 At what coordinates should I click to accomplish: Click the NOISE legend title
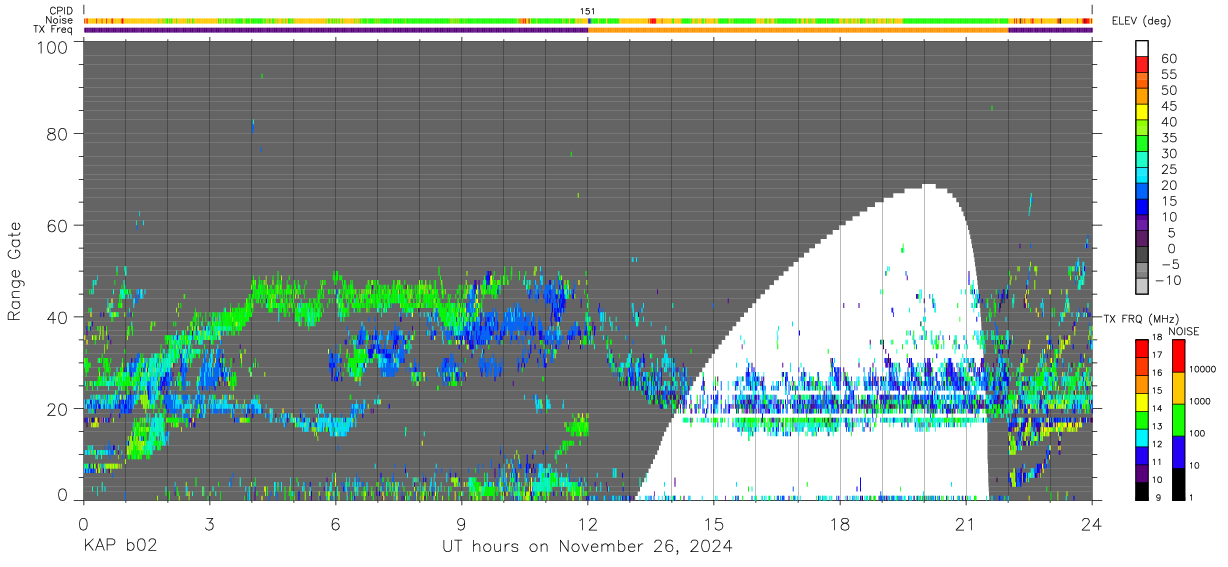pyautogui.click(x=1183, y=330)
